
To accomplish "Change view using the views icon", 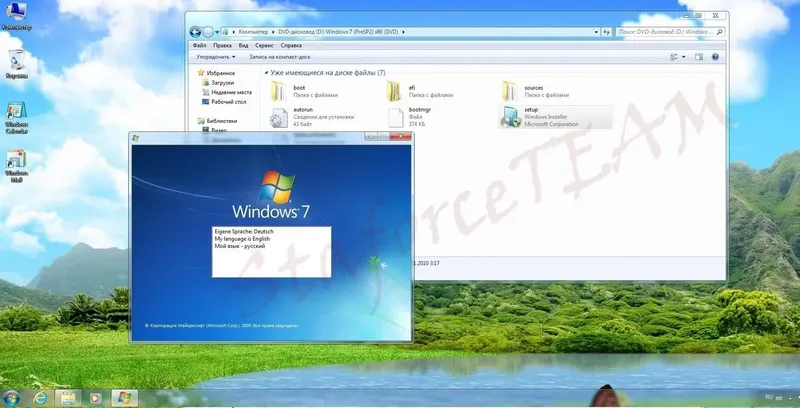I will tap(674, 57).
